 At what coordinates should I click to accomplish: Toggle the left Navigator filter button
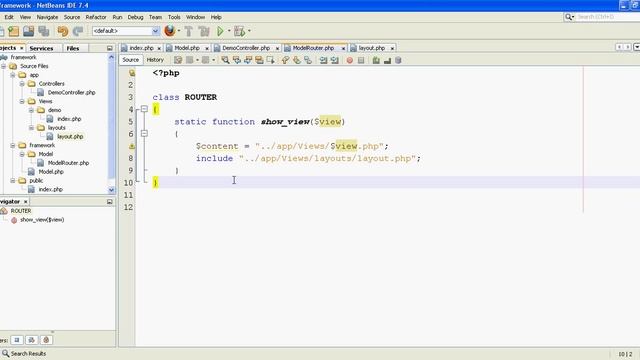pyautogui.click(x=17, y=340)
